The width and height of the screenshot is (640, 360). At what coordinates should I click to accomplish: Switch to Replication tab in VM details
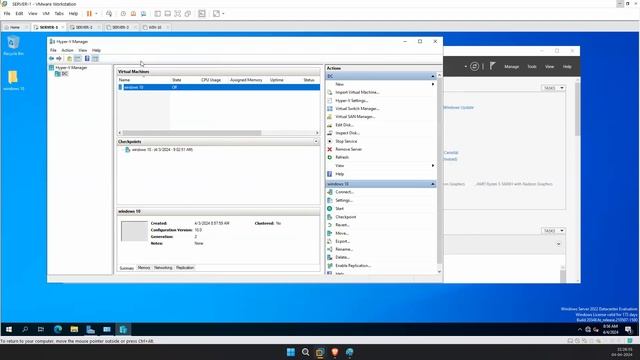[x=185, y=268]
